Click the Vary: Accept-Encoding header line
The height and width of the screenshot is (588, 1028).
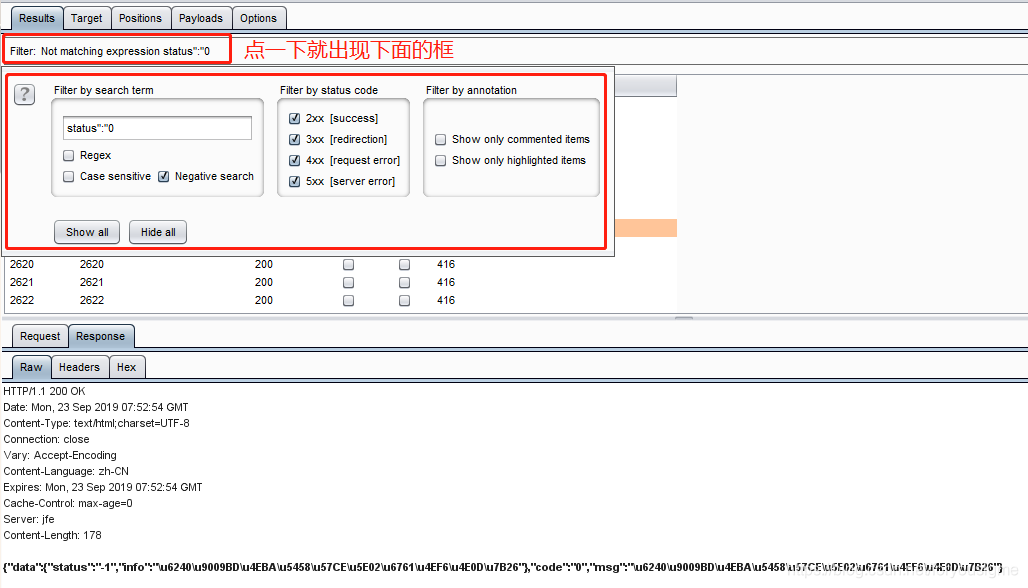tap(60, 456)
